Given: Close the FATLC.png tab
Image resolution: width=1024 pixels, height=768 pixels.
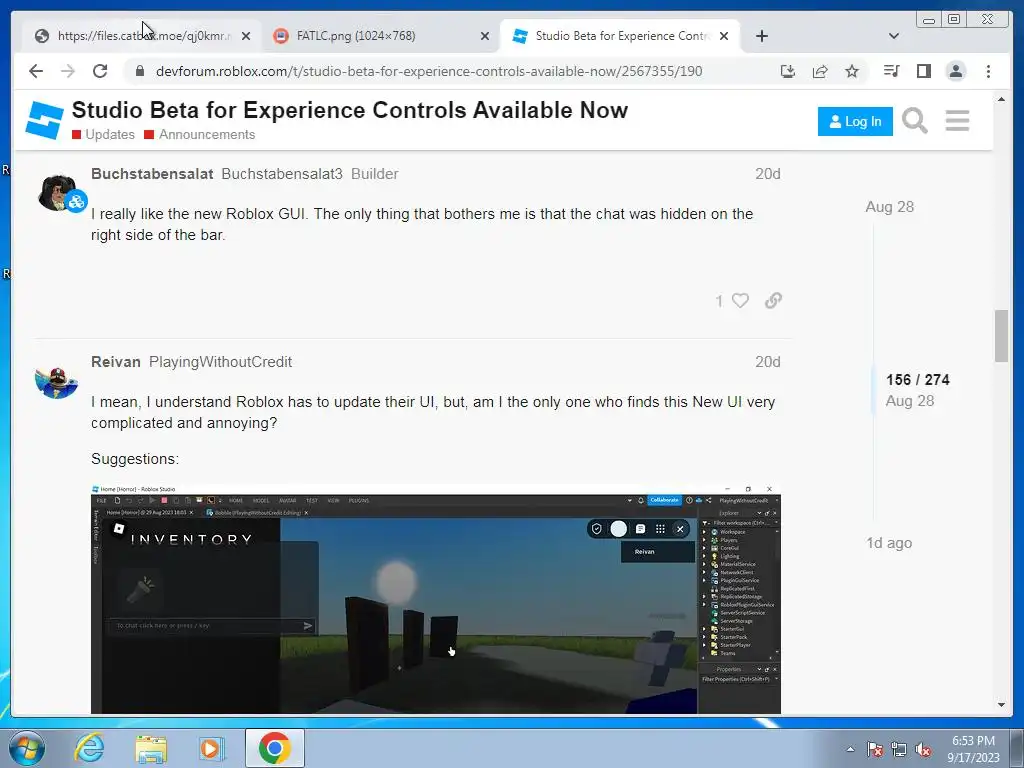Looking at the screenshot, I should 485,37.
